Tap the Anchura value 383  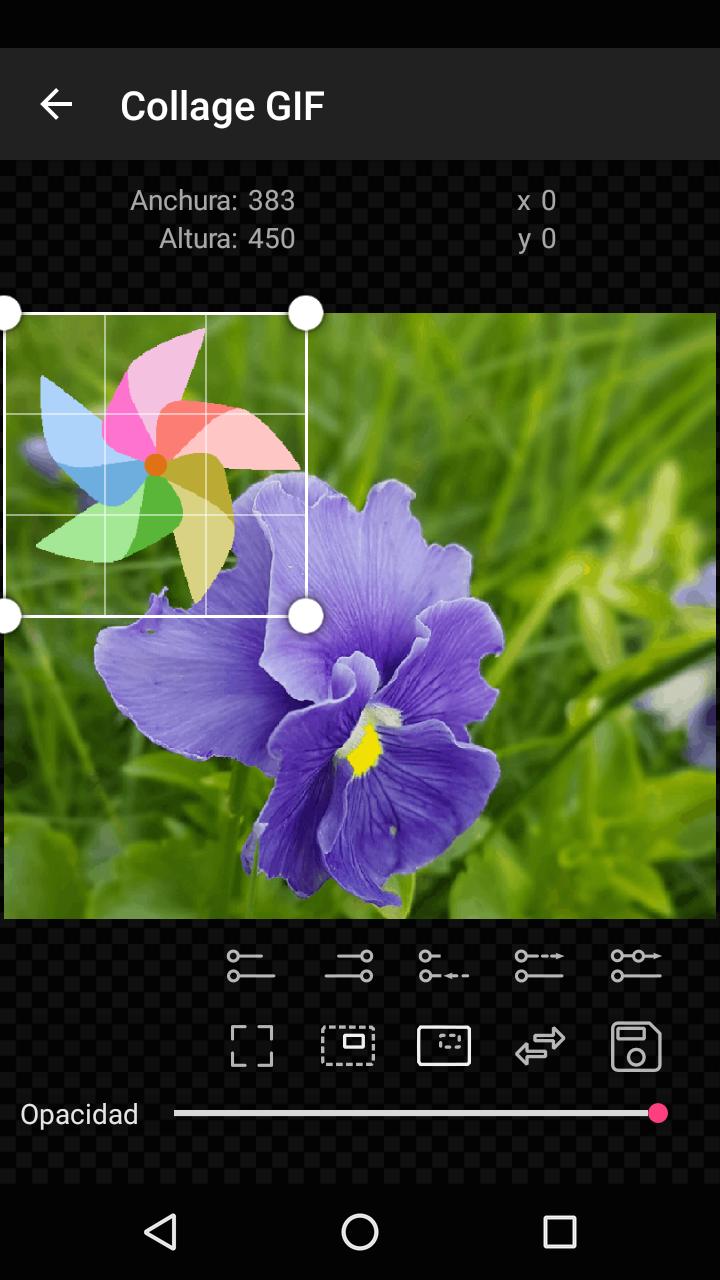pyautogui.click(x=272, y=201)
